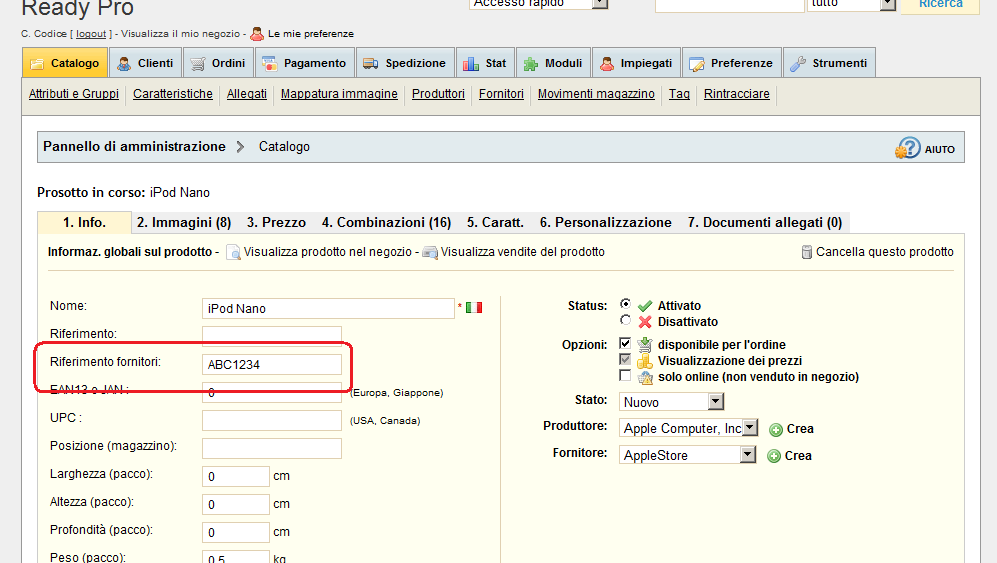The width and height of the screenshot is (997, 563).
Task: Open Rintracciare submenu link
Action: coord(737,94)
